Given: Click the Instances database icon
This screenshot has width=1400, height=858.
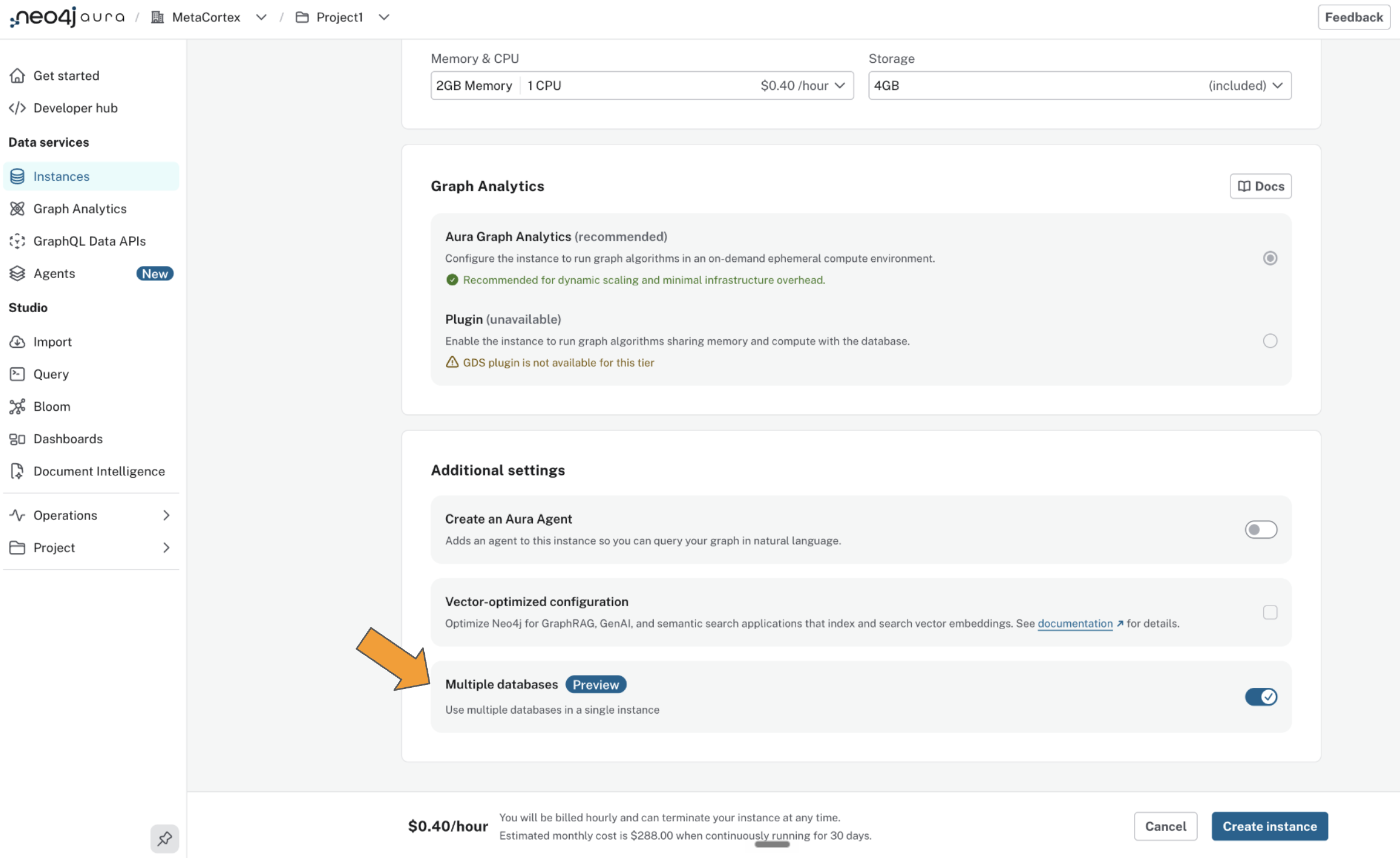Looking at the screenshot, I should [x=18, y=176].
